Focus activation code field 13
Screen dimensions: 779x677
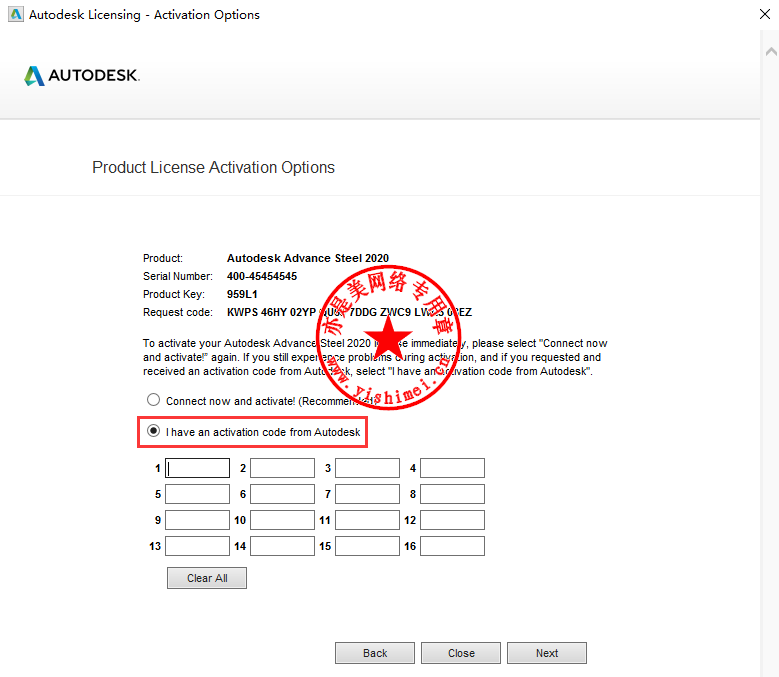197,546
